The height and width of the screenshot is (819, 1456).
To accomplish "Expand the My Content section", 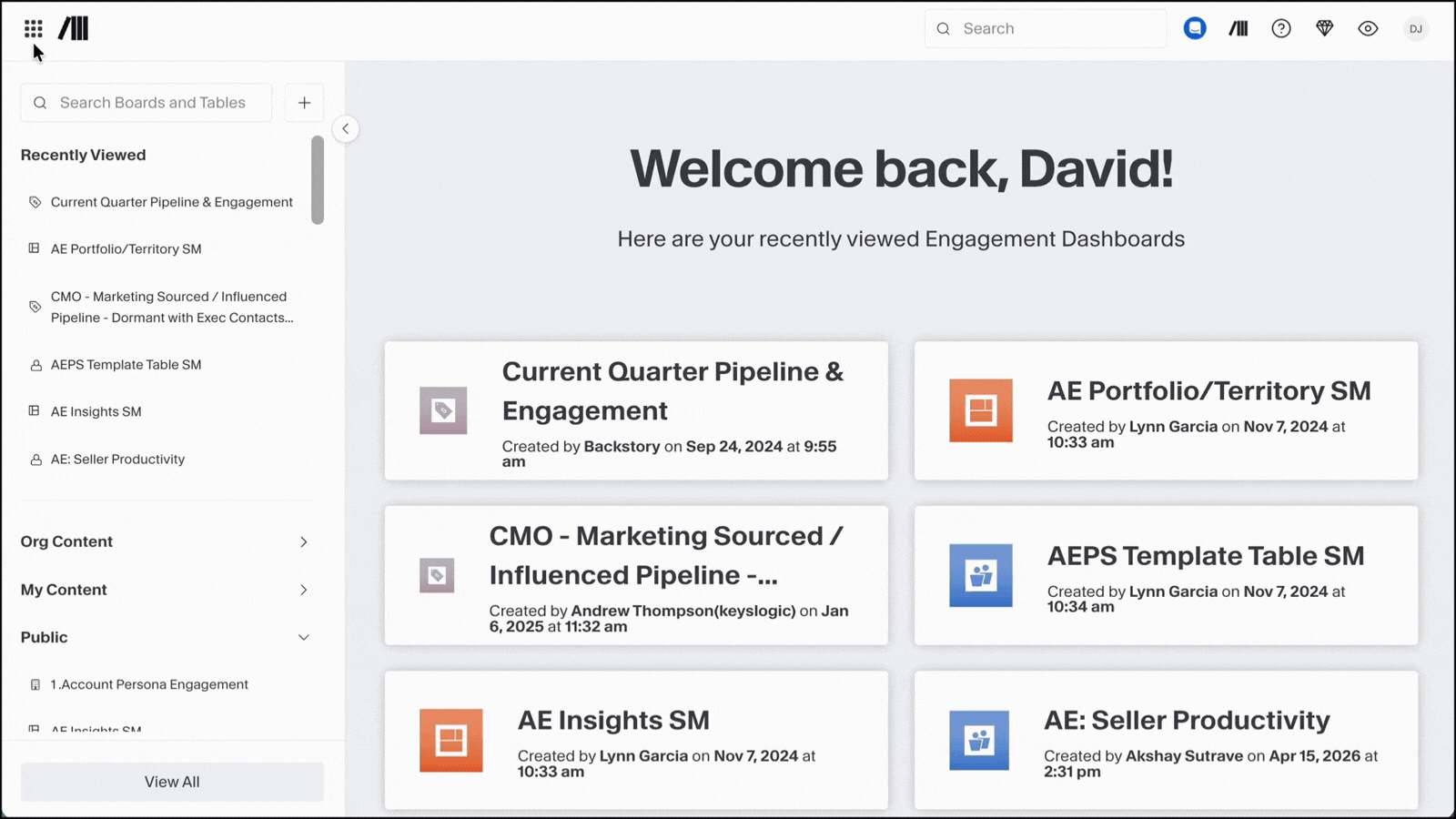I will (x=166, y=590).
